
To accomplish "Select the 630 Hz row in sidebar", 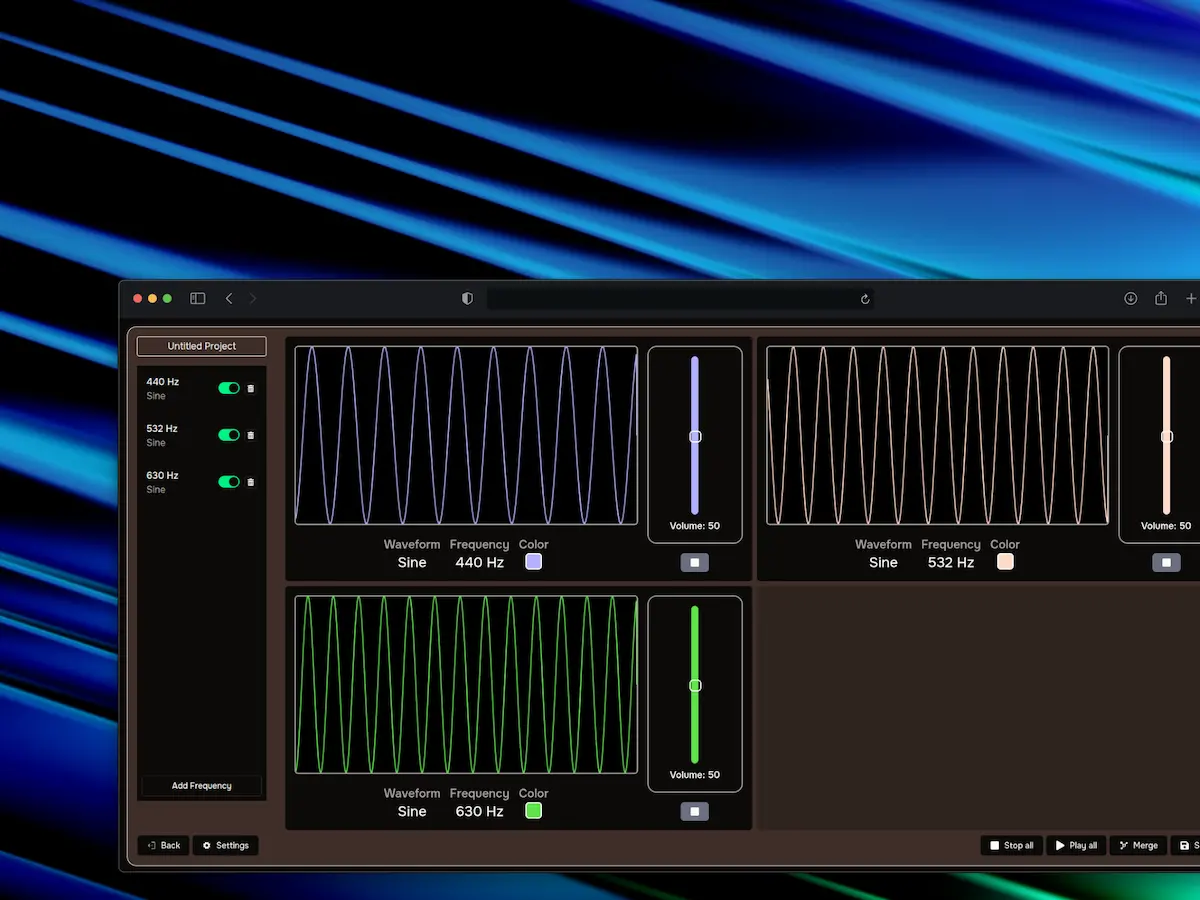I will [202, 482].
